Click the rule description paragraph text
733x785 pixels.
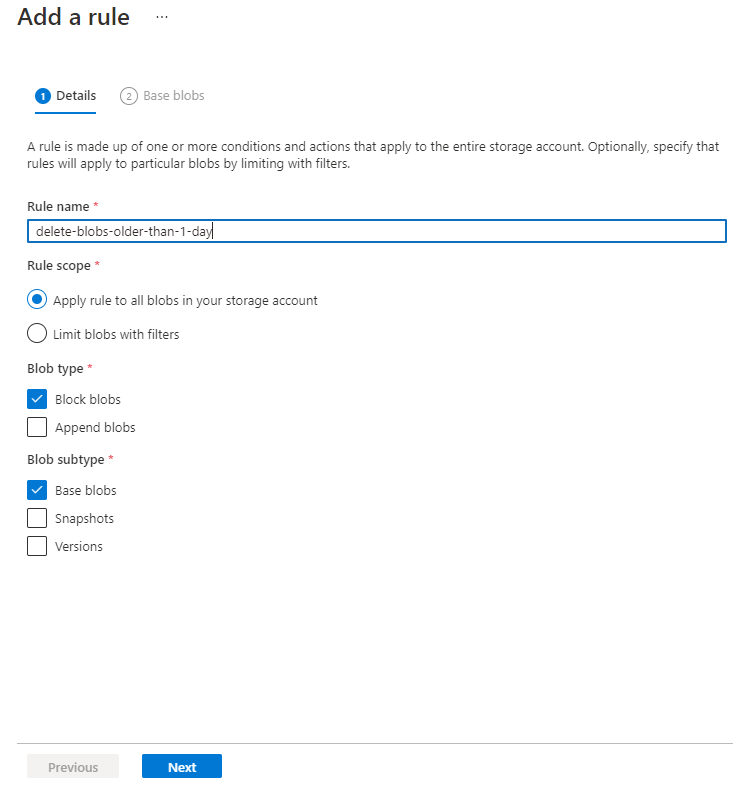coord(373,155)
